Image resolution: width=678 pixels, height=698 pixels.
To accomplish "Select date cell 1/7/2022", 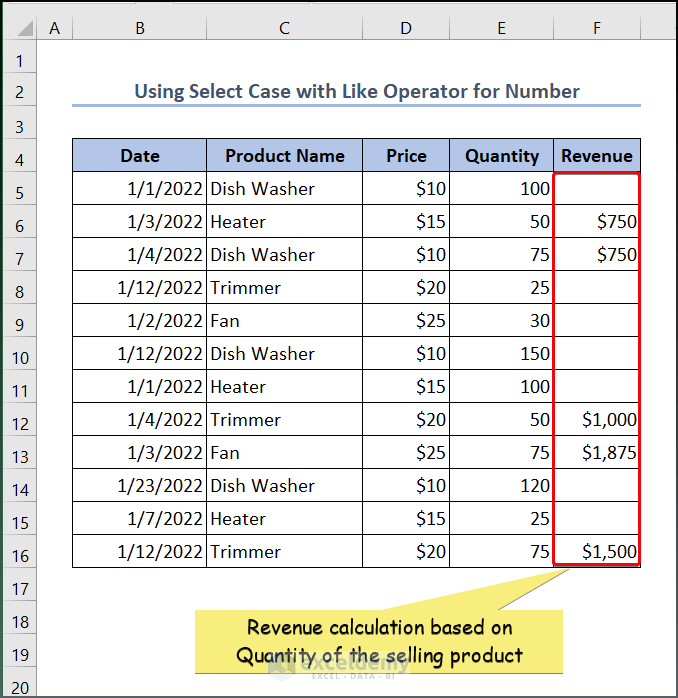I will 139,519.
